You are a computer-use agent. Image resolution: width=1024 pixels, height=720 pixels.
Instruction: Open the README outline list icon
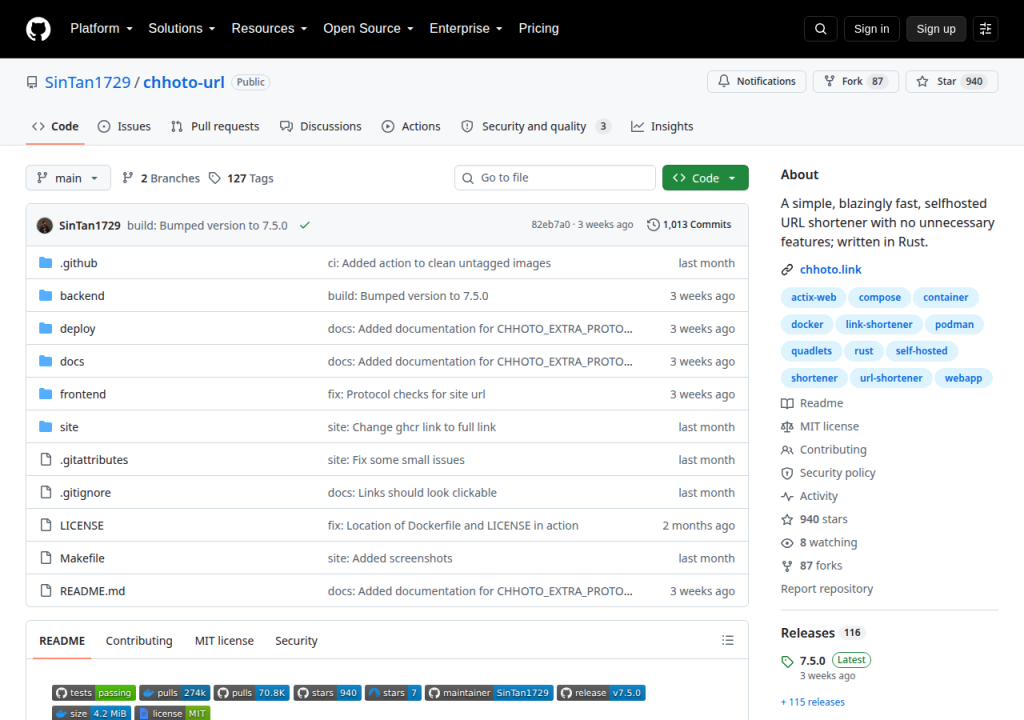click(x=728, y=640)
